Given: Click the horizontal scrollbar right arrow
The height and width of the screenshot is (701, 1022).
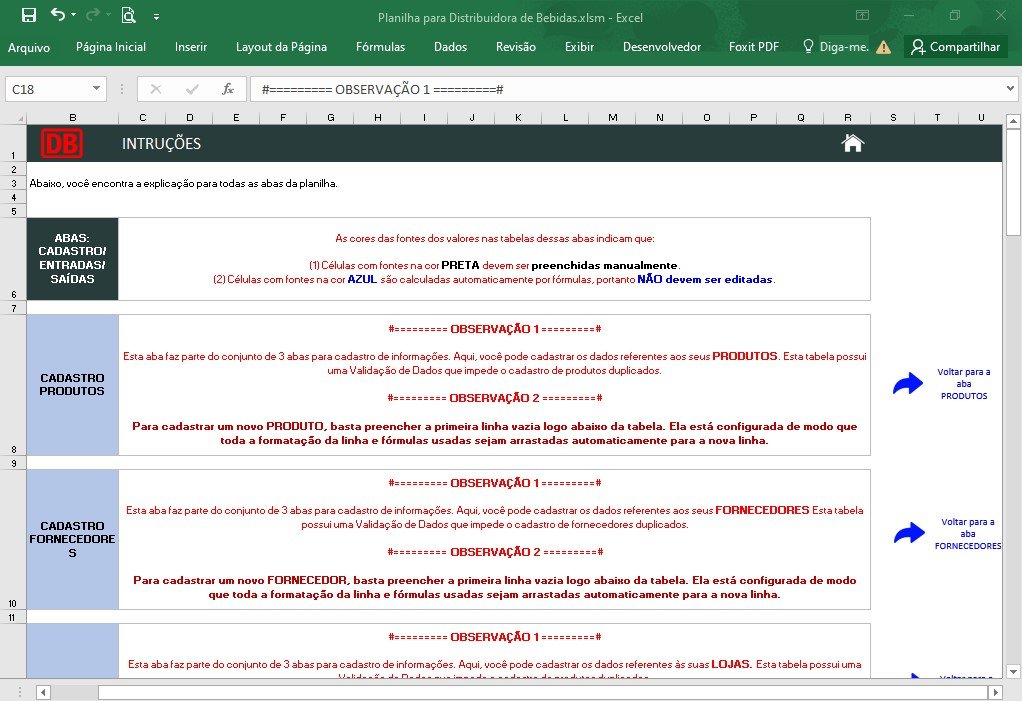Looking at the screenshot, I should (995, 692).
